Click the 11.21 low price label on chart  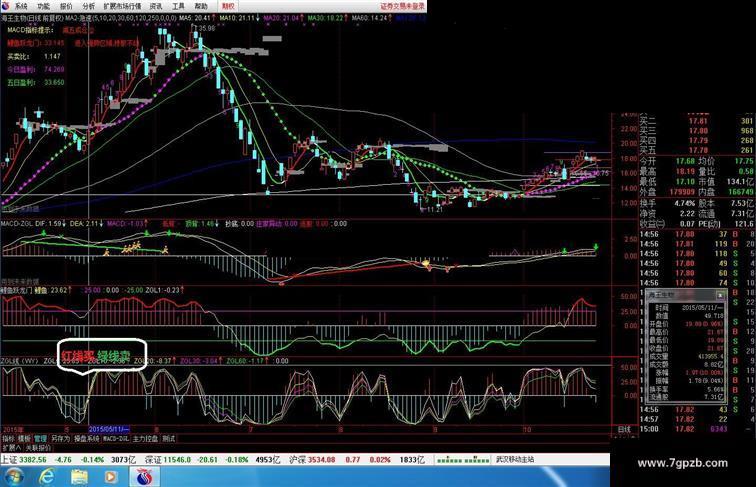click(434, 210)
